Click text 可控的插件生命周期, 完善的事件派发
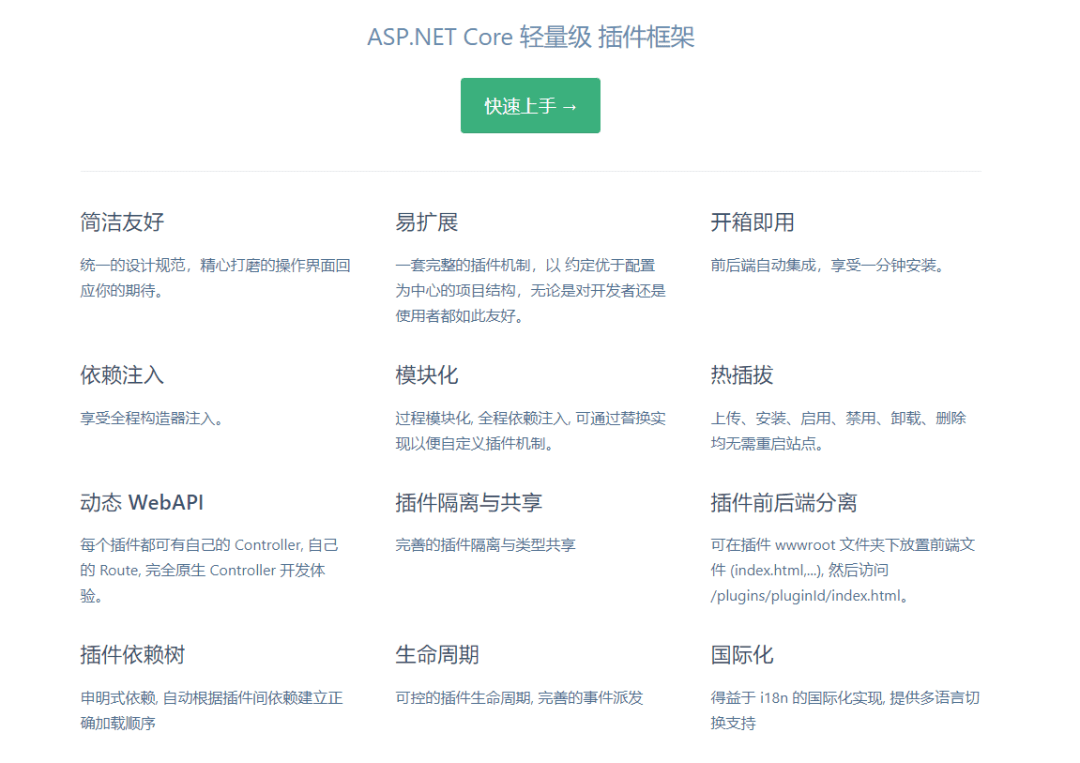Screen dimensions: 1080x763 click(519, 698)
